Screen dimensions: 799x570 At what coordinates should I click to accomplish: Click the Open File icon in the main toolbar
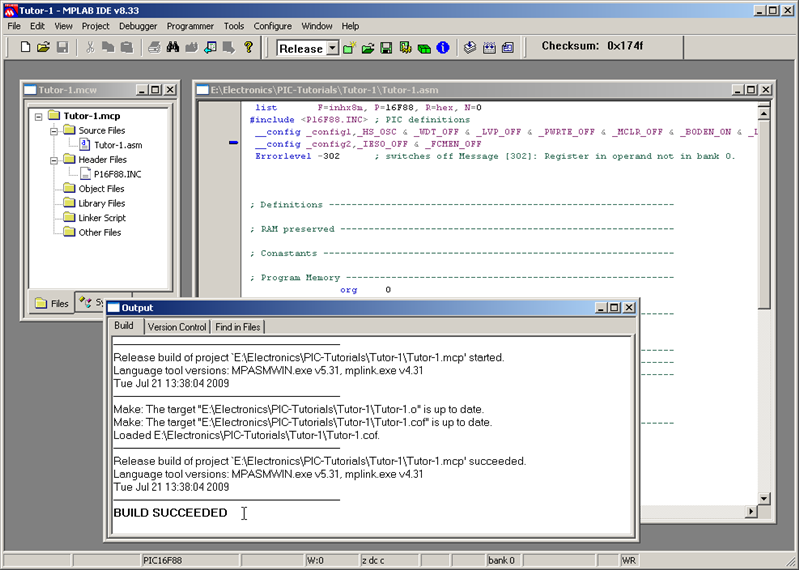[x=43, y=47]
